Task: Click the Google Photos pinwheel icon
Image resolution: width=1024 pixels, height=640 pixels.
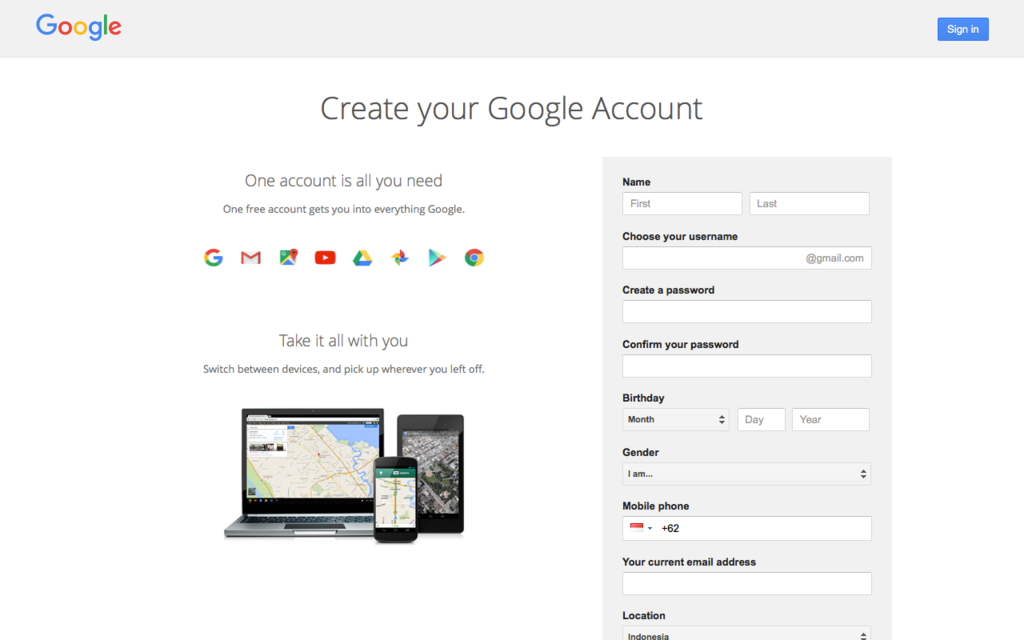Action: [400, 258]
